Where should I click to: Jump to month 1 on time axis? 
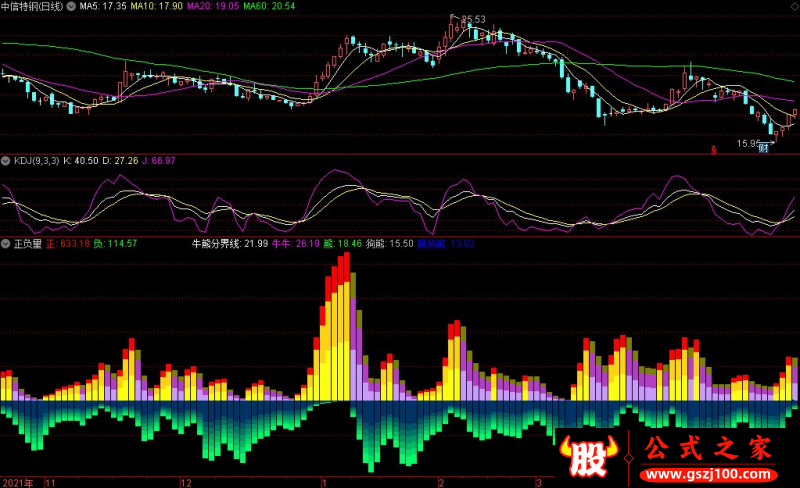coord(324,483)
